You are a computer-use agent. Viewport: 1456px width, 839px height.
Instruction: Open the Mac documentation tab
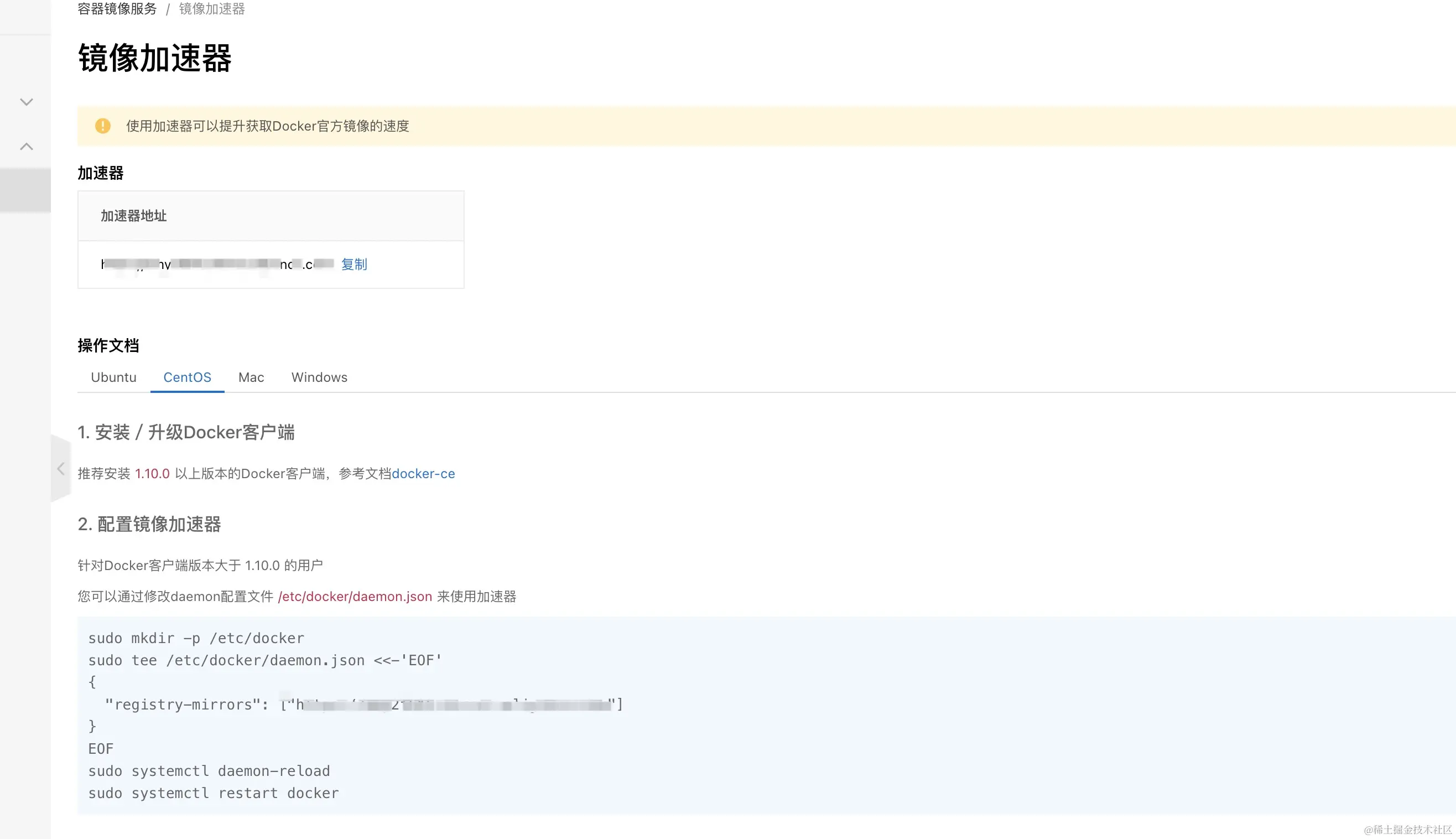click(251, 377)
